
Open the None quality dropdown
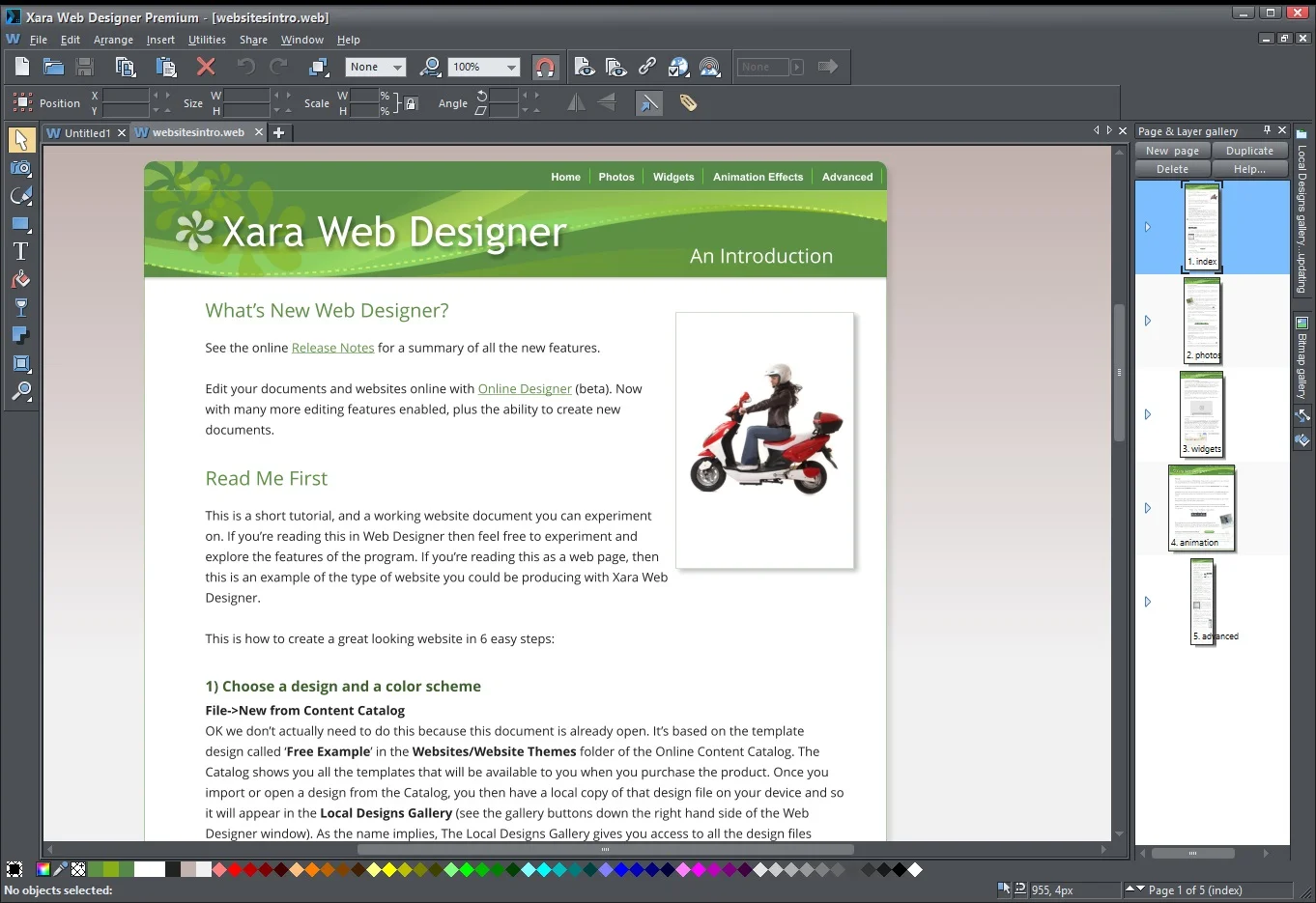click(x=375, y=67)
